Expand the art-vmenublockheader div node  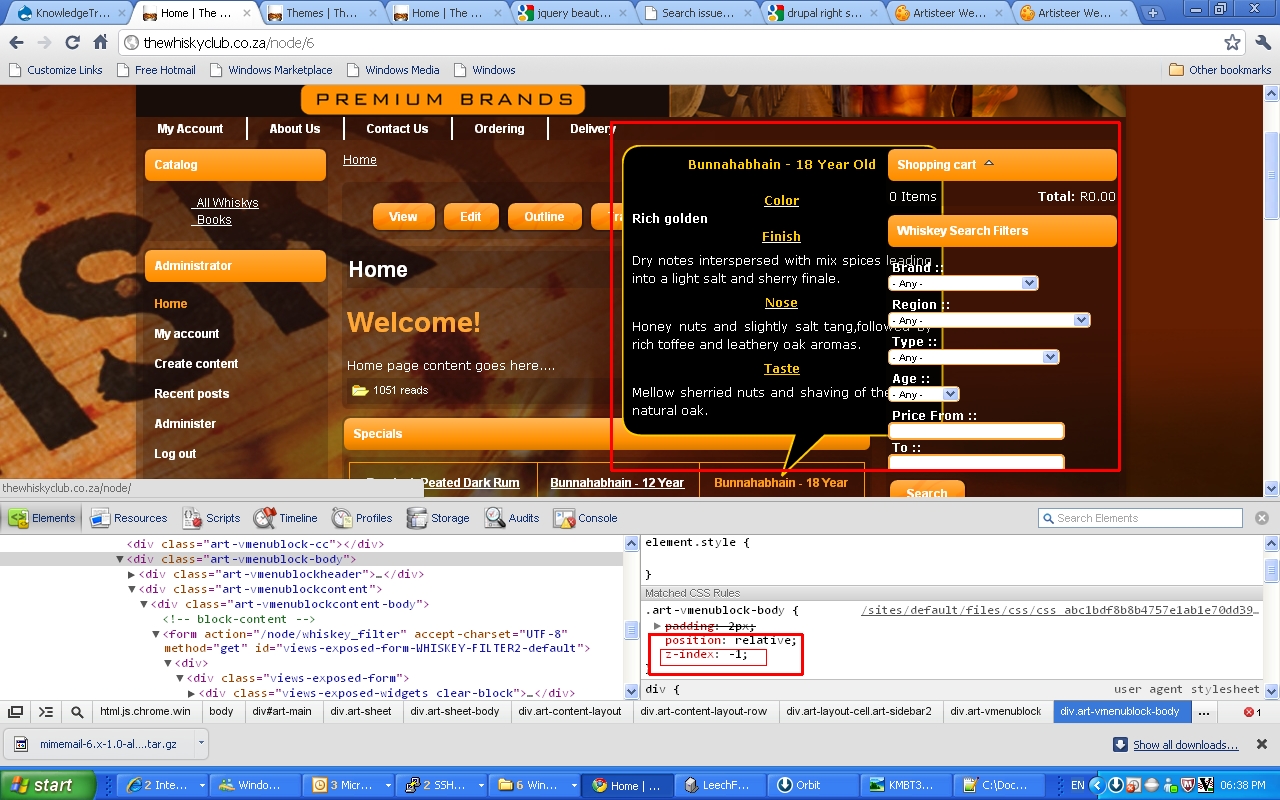pyautogui.click(x=132, y=575)
